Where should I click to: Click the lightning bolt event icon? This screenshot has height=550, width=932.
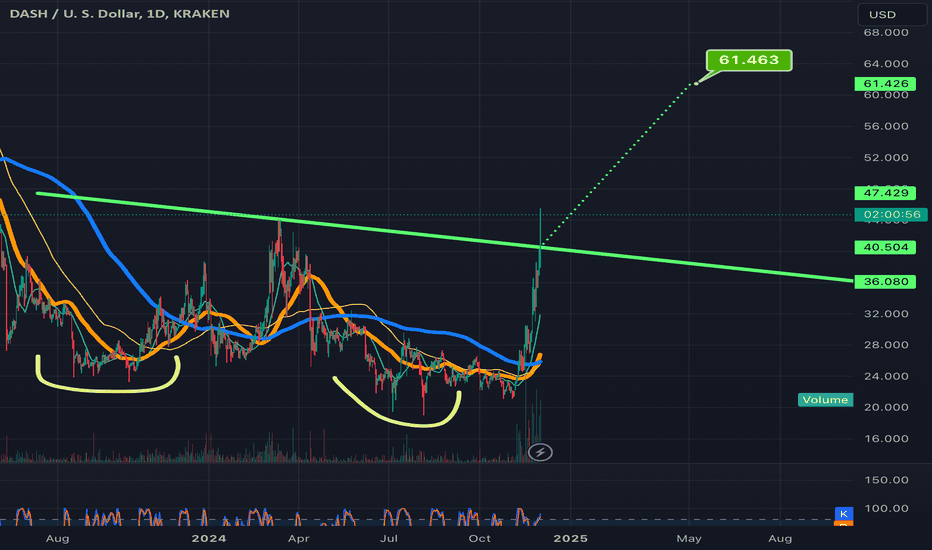pyautogui.click(x=540, y=452)
